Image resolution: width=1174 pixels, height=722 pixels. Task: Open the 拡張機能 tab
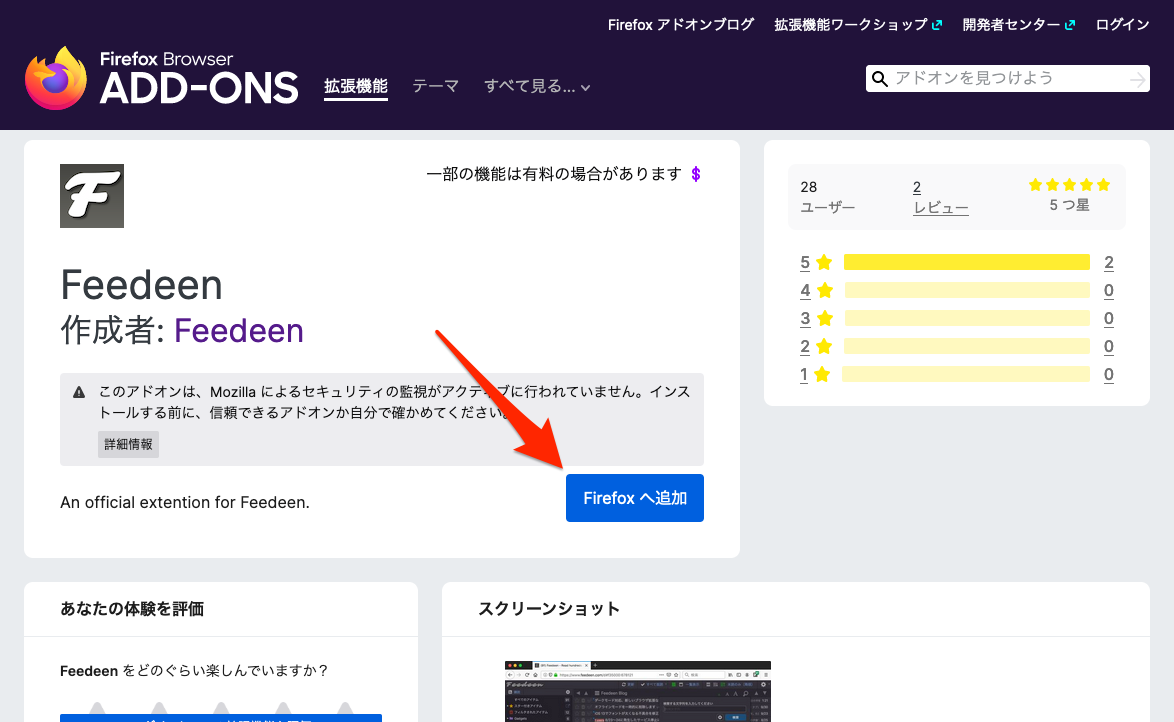(355, 87)
